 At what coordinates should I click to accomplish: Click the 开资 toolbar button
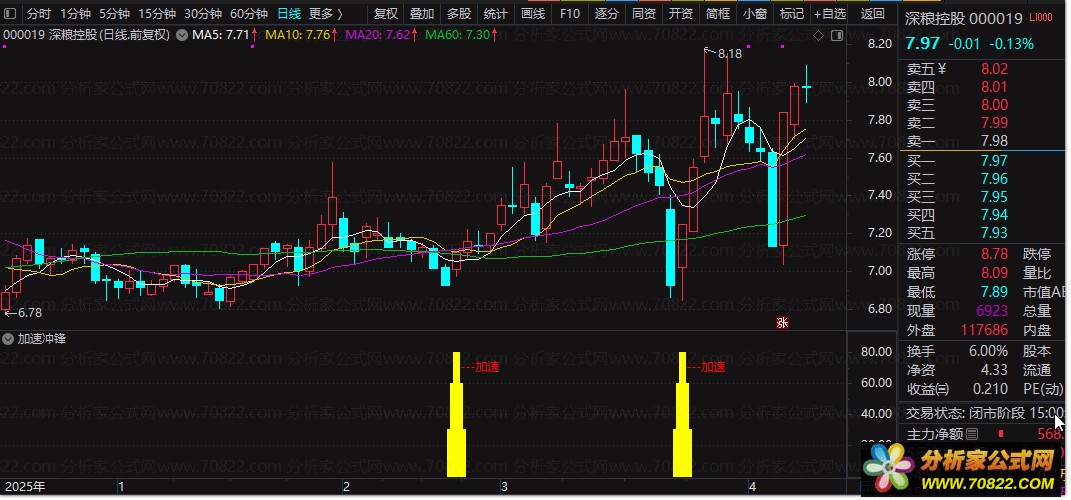coord(680,14)
